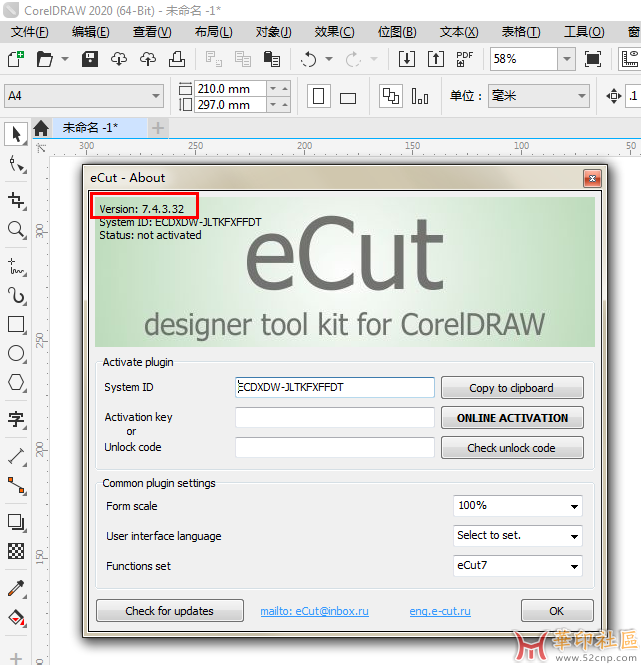Click the full-screen preview icon
Screen dimensions: 641x665
pos(593,59)
